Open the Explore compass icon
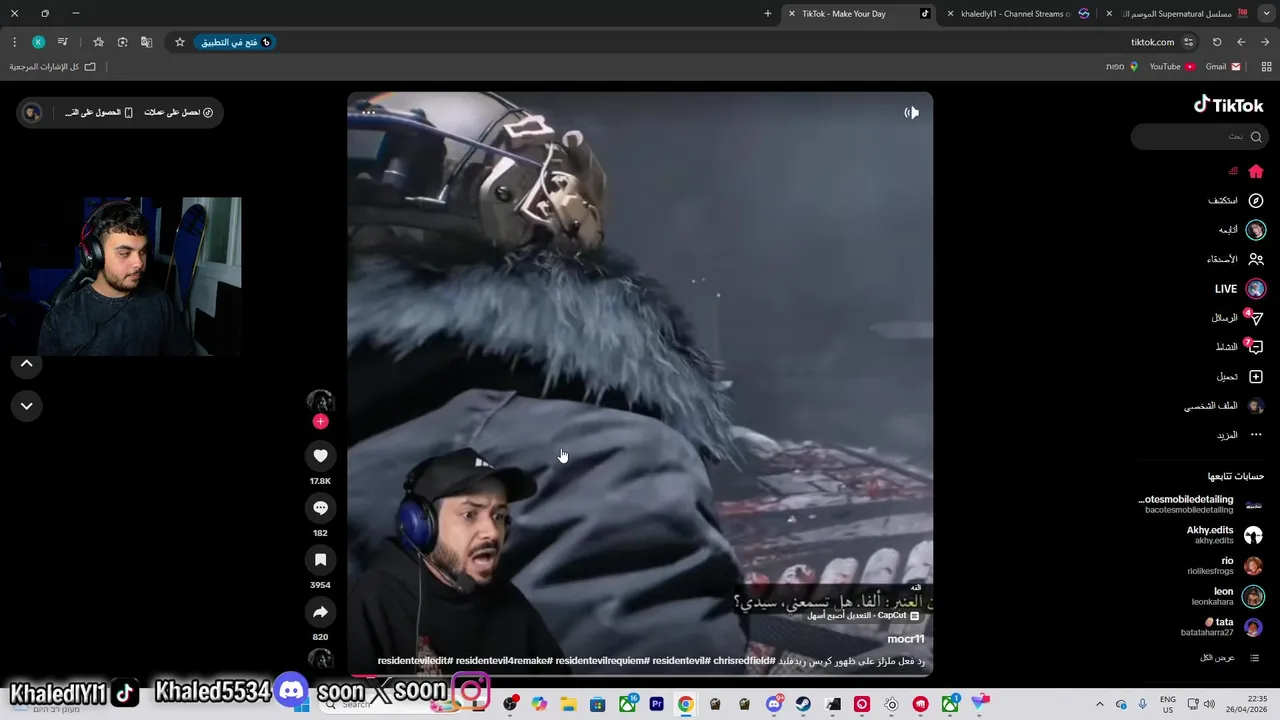Viewport: 1280px width, 720px height. tap(1256, 200)
